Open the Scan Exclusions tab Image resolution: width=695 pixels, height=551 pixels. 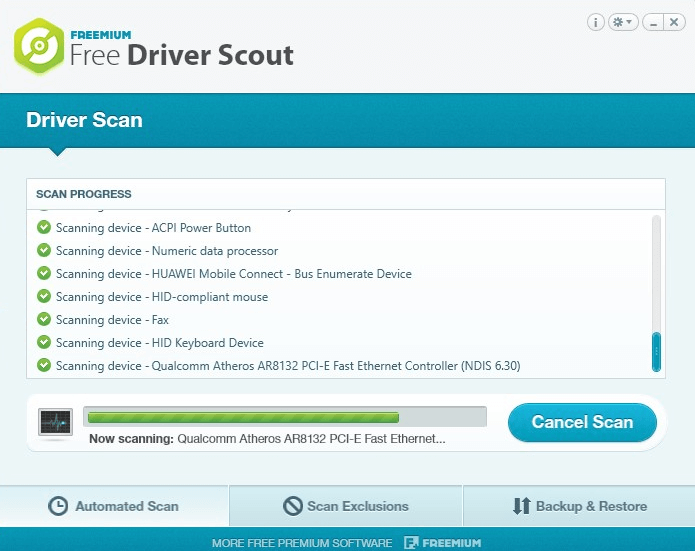coord(346,506)
